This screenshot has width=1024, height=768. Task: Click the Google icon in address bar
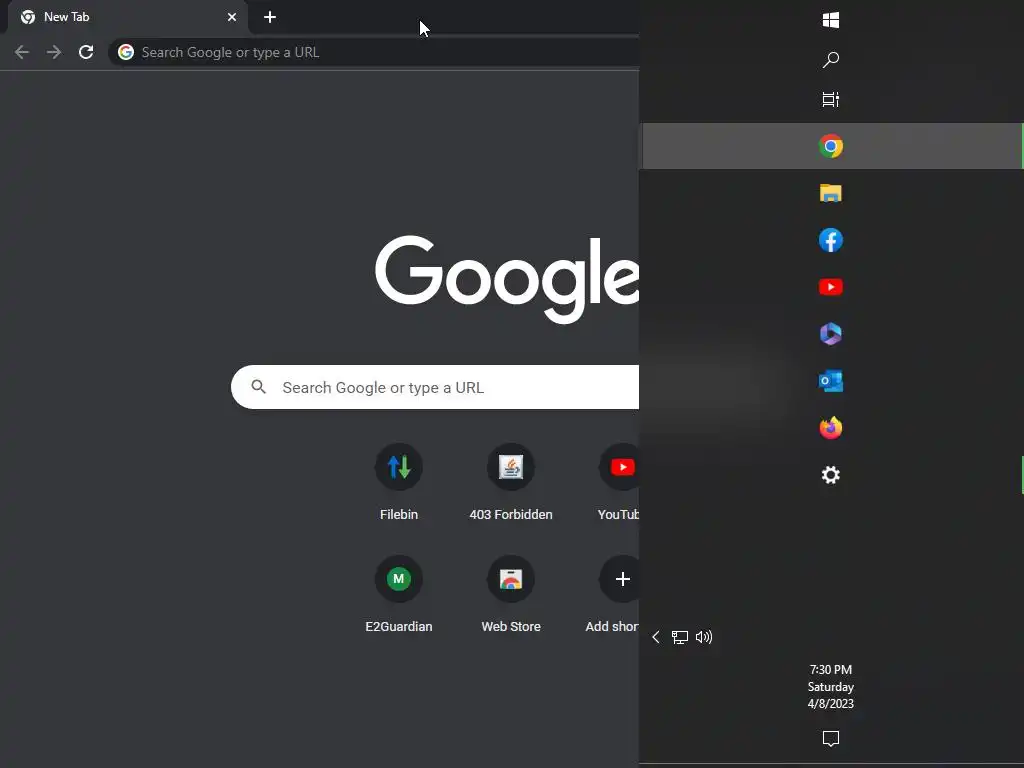pos(126,52)
